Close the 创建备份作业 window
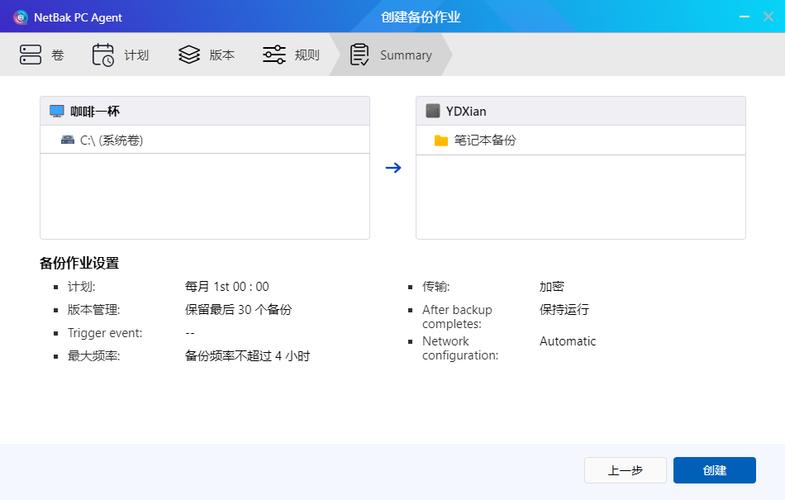 (x=768, y=17)
